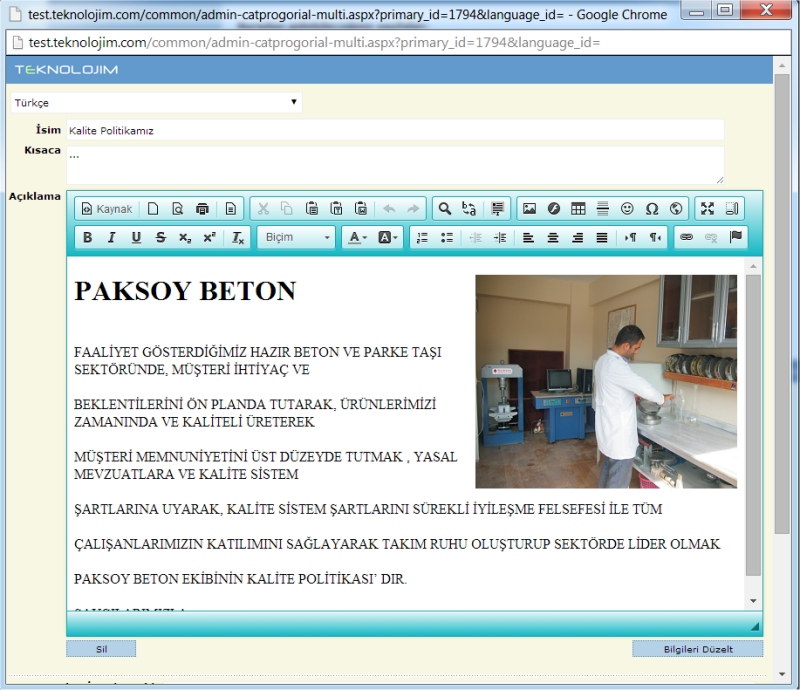Redo the last edit
Image resolution: width=800 pixels, height=690 pixels.
tap(413, 209)
